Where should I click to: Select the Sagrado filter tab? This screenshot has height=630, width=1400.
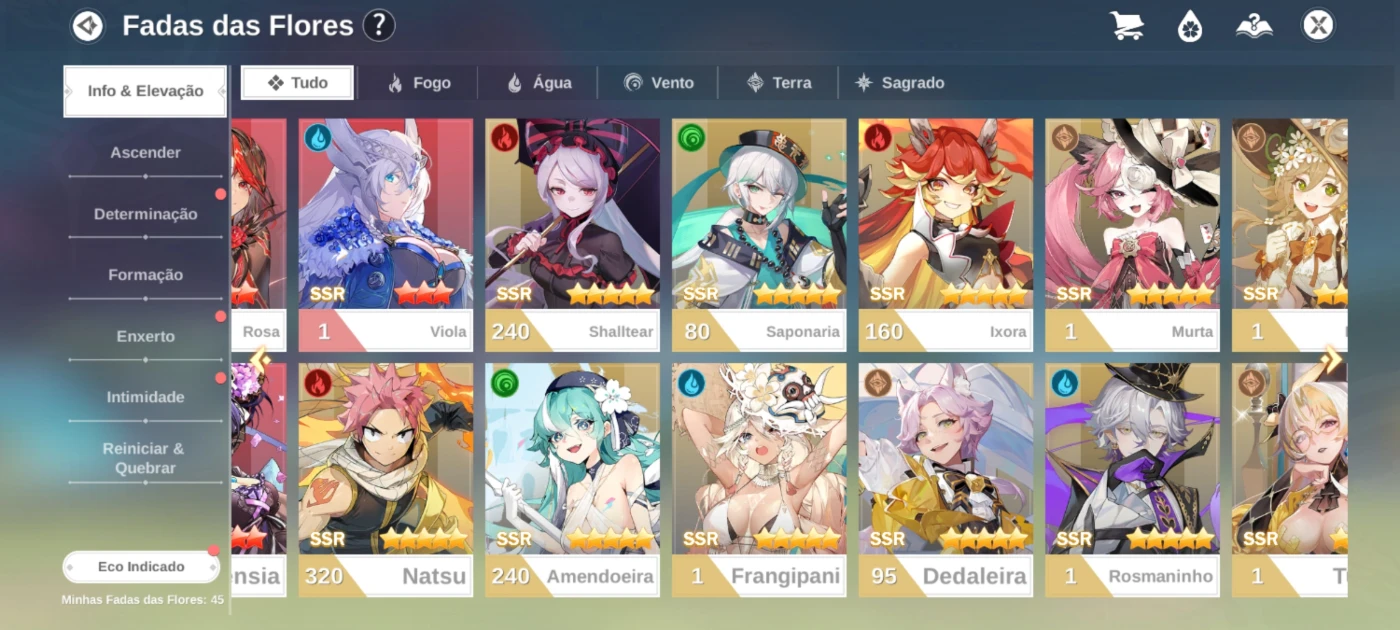coord(899,83)
